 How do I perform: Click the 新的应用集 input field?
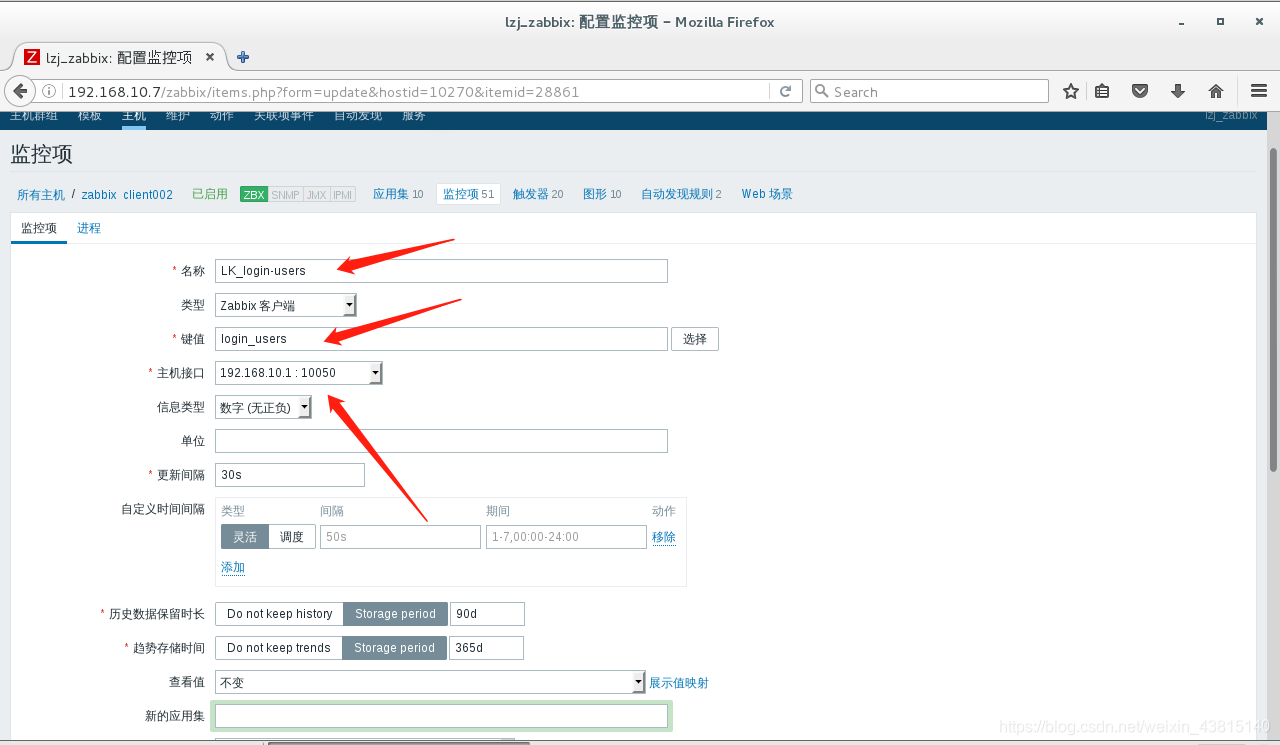click(441, 716)
